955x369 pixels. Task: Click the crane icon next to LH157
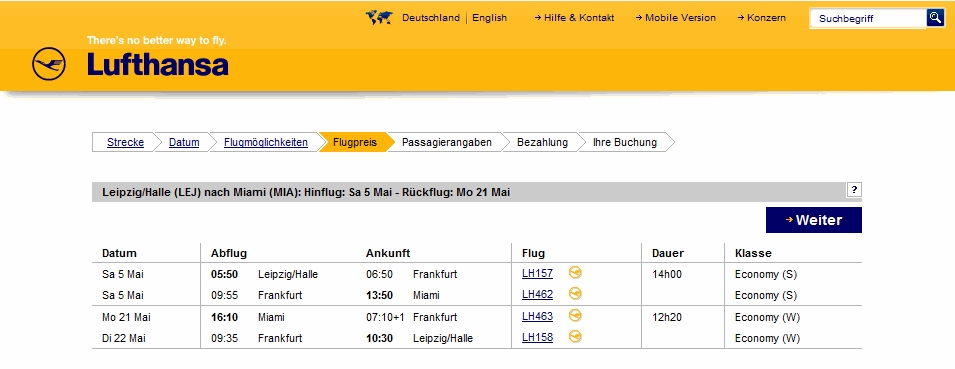(575, 273)
